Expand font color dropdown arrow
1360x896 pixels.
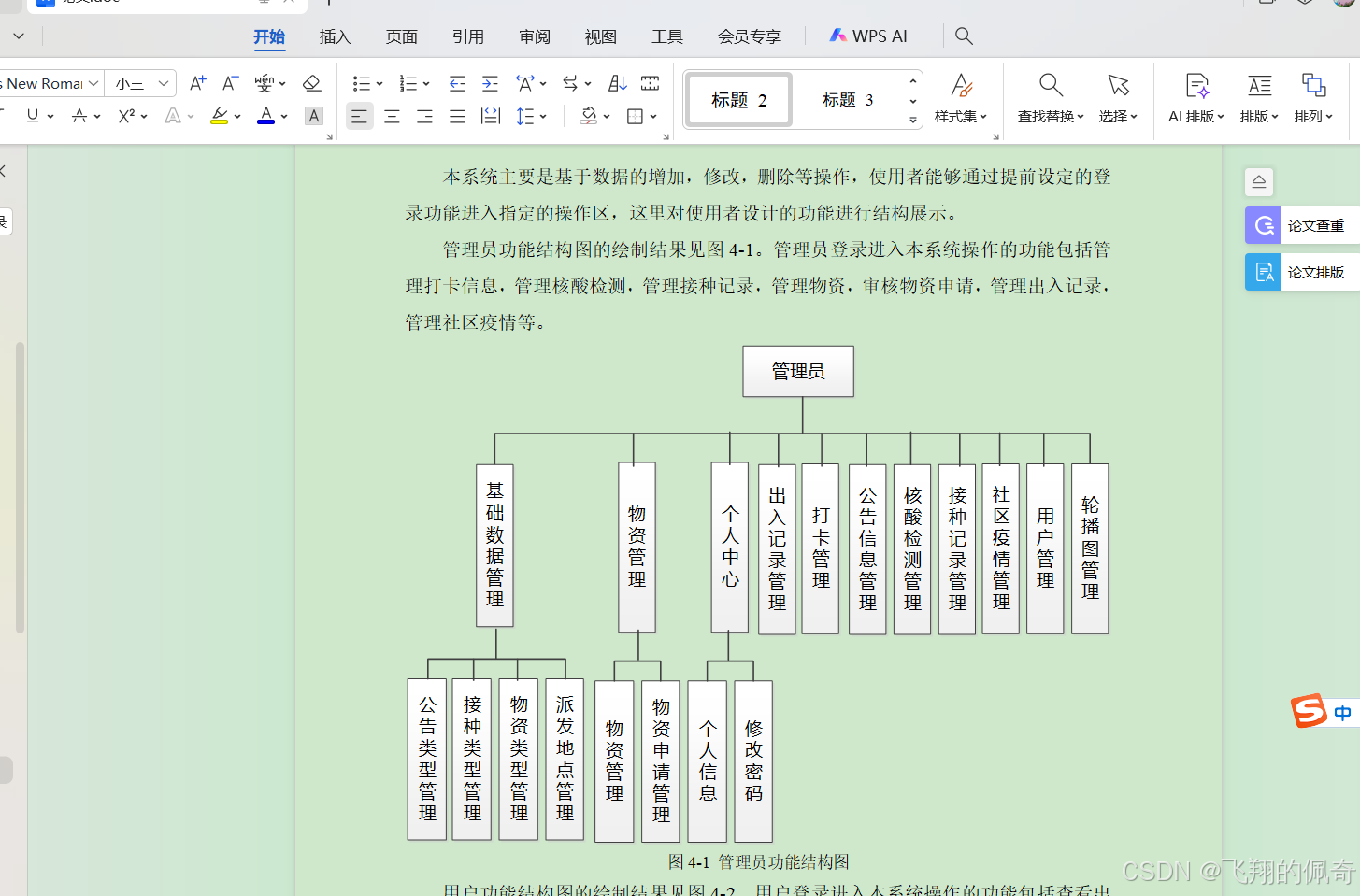284,117
